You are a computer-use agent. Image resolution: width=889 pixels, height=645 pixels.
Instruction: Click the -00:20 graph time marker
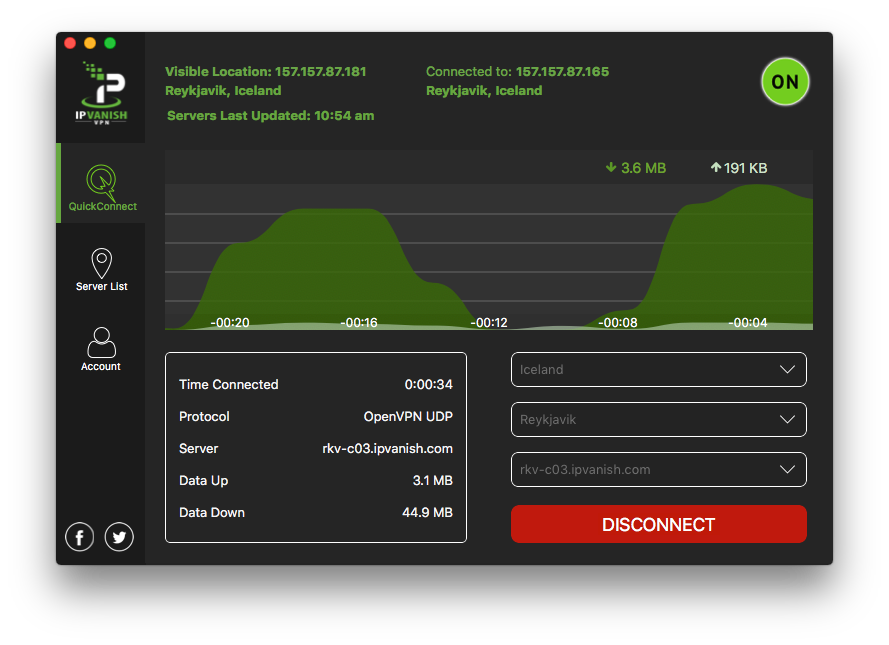[x=230, y=322]
